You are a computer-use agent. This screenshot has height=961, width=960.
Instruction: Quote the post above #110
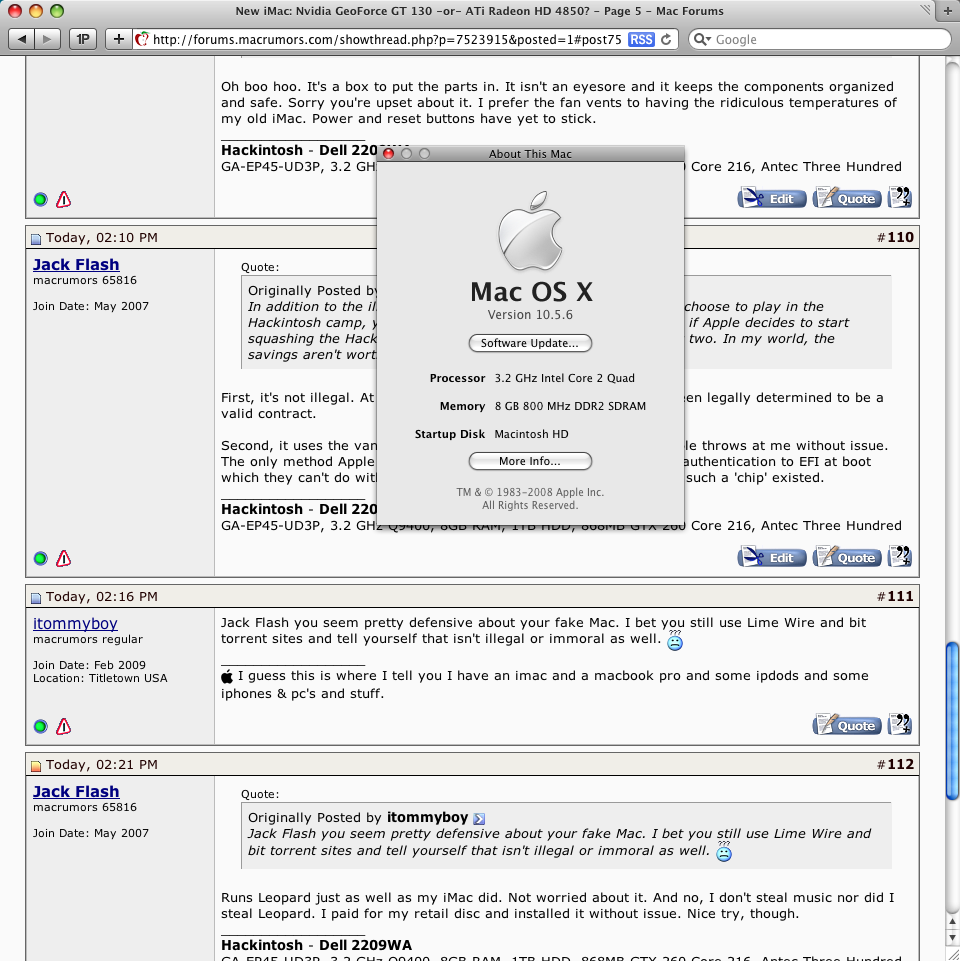(847, 199)
